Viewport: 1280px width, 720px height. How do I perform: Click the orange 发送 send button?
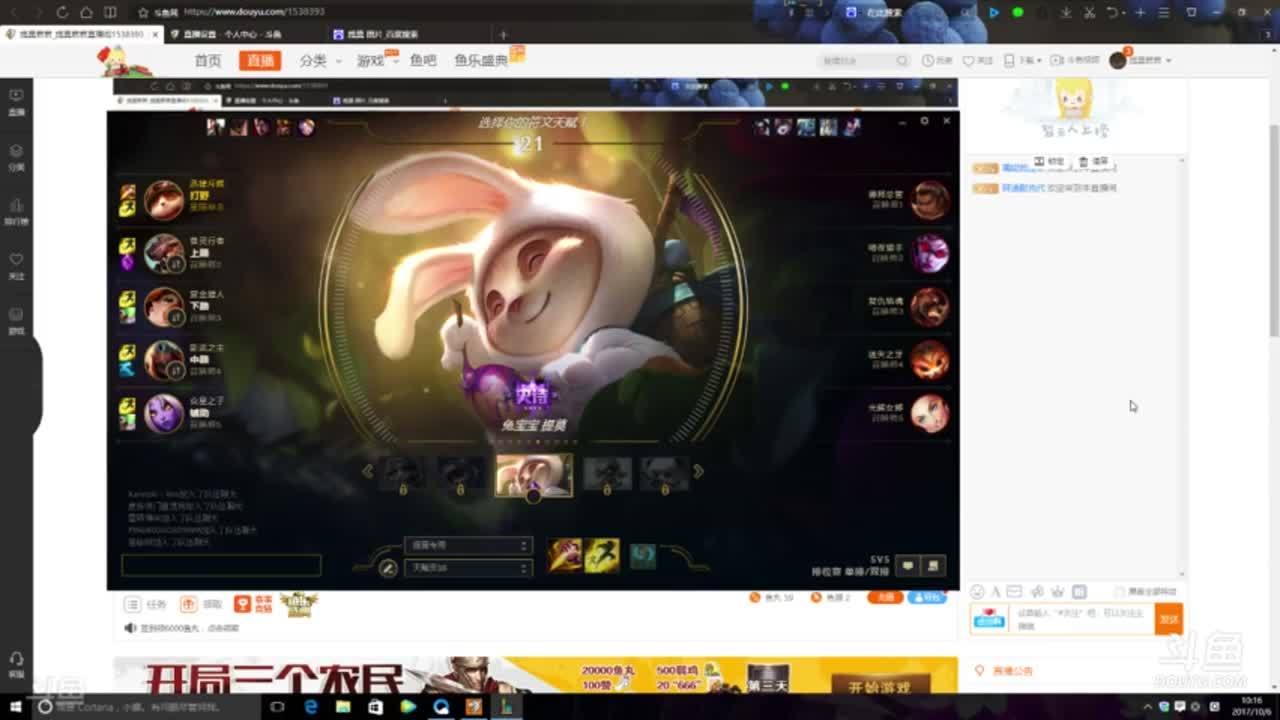1168,619
